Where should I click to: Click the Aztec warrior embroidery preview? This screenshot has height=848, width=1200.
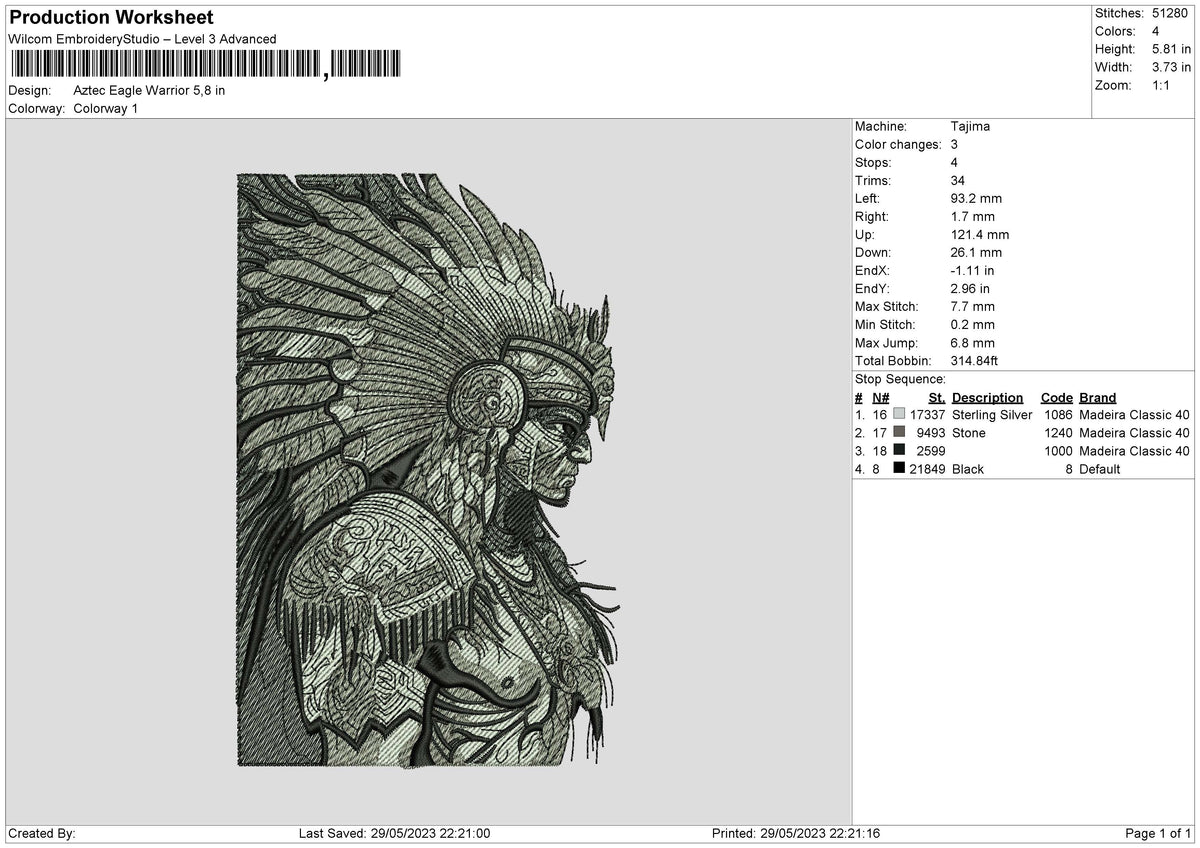(427, 470)
